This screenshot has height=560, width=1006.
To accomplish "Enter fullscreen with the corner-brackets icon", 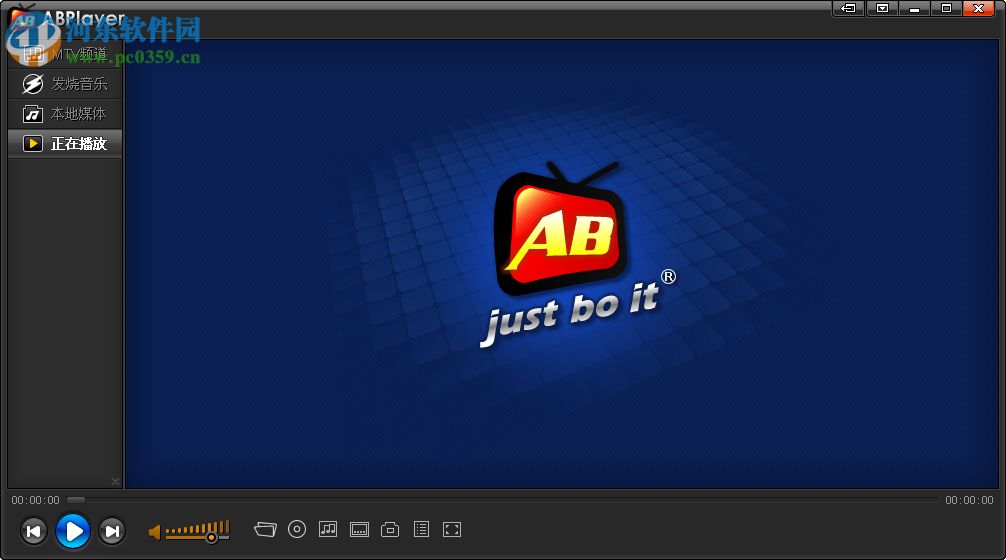I will pos(452,529).
